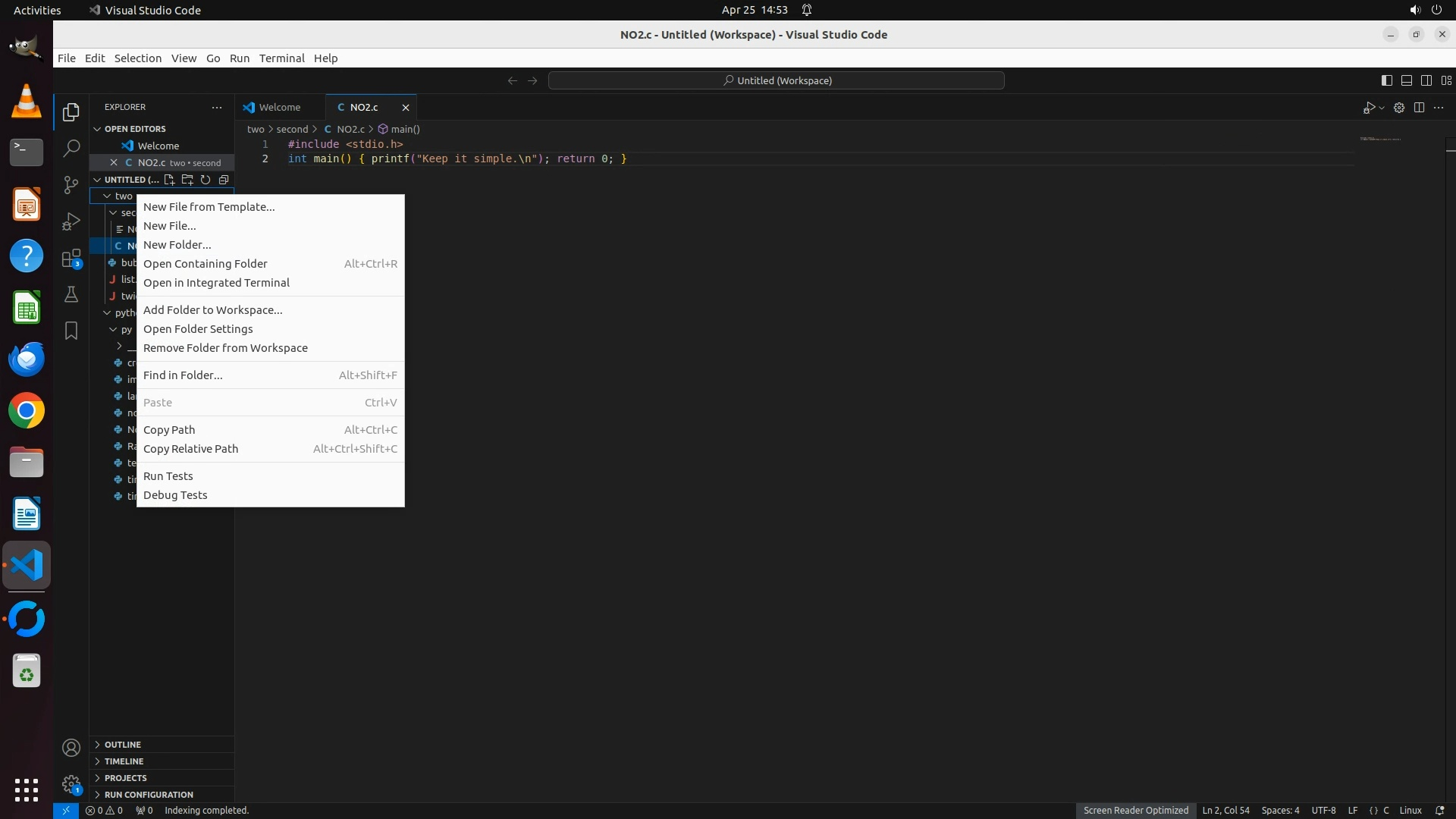Viewport: 1456px width, 819px height.
Task: Click the Manage gear icon
Action: (71, 783)
